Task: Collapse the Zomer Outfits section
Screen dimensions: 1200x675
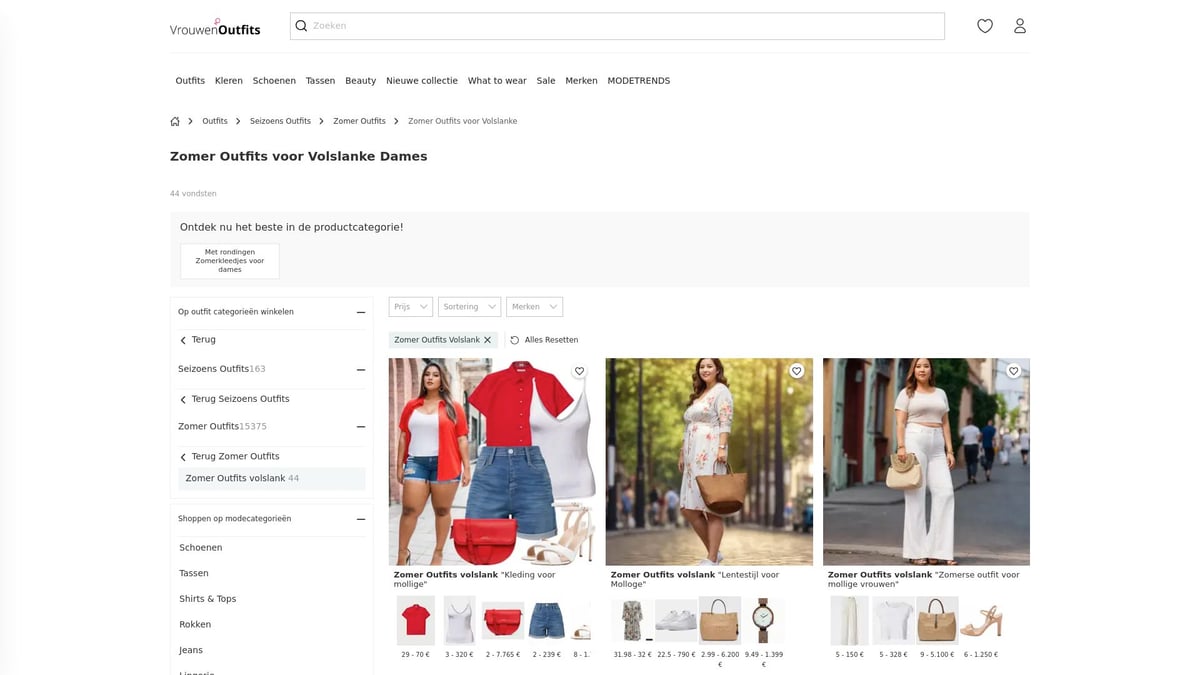Action: (360, 426)
